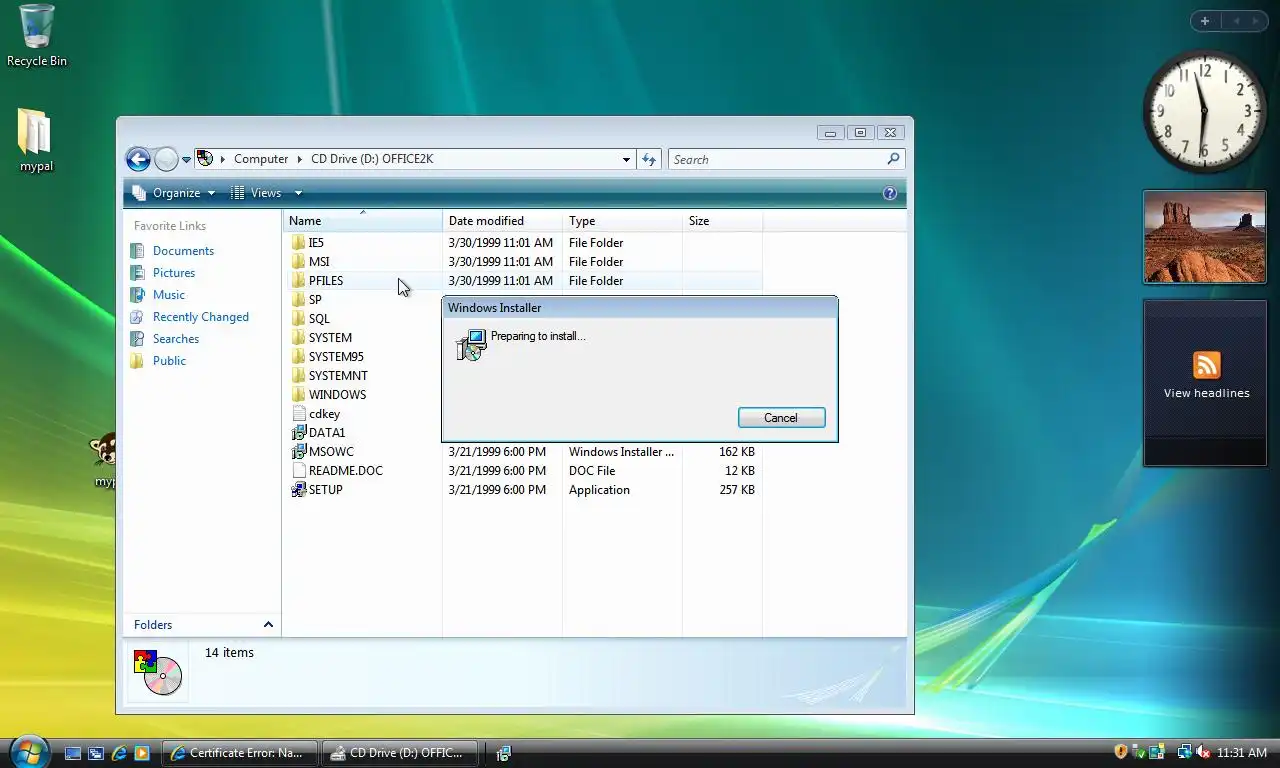Click the DOC File type cell
Viewport: 1280px width, 768px height.
[592, 471]
